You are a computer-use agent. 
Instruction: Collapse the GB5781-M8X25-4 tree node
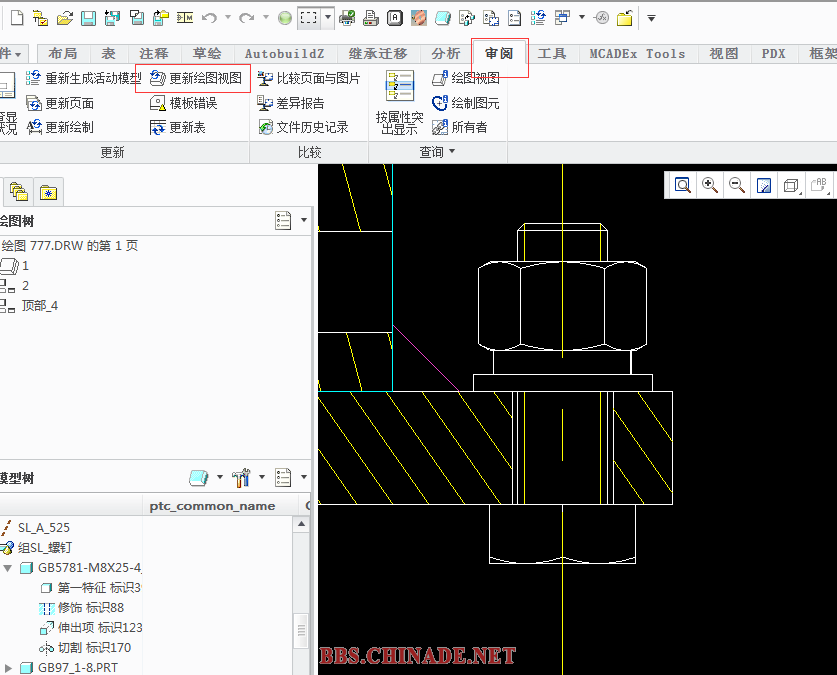pyautogui.click(x=8, y=568)
